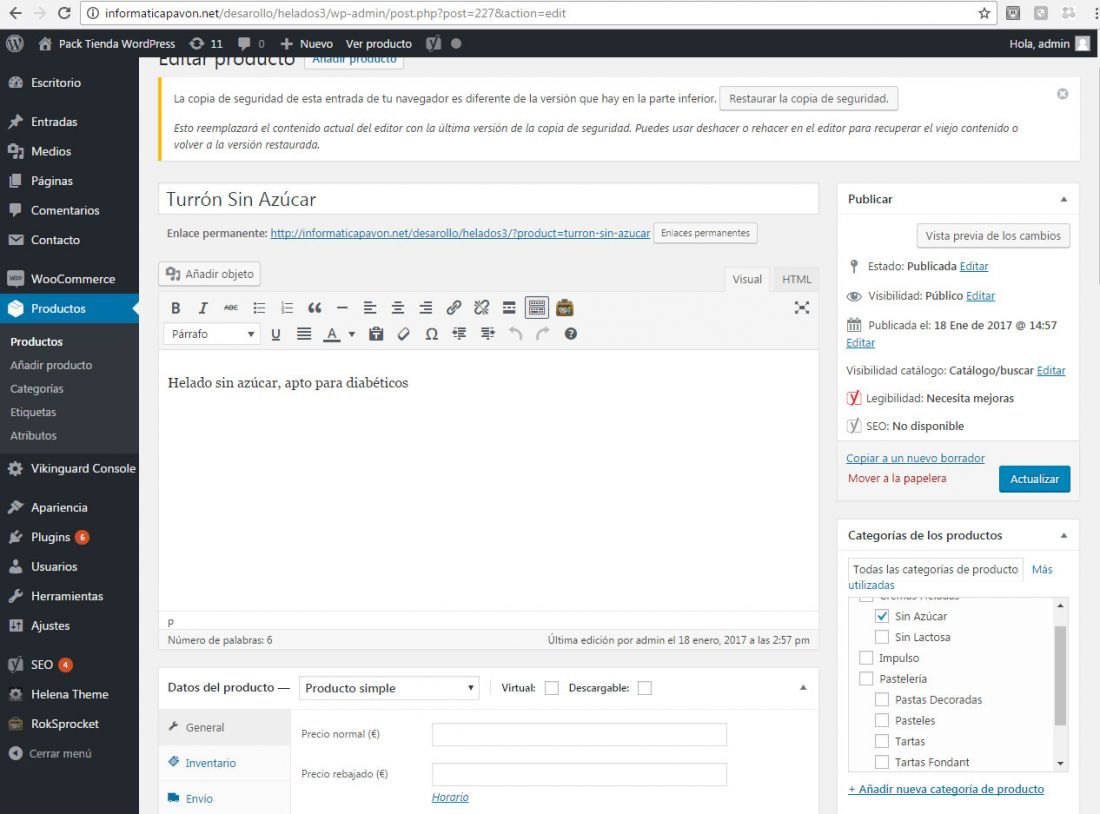Apply italic formatting in editor
The height and width of the screenshot is (814, 1100).
point(203,308)
